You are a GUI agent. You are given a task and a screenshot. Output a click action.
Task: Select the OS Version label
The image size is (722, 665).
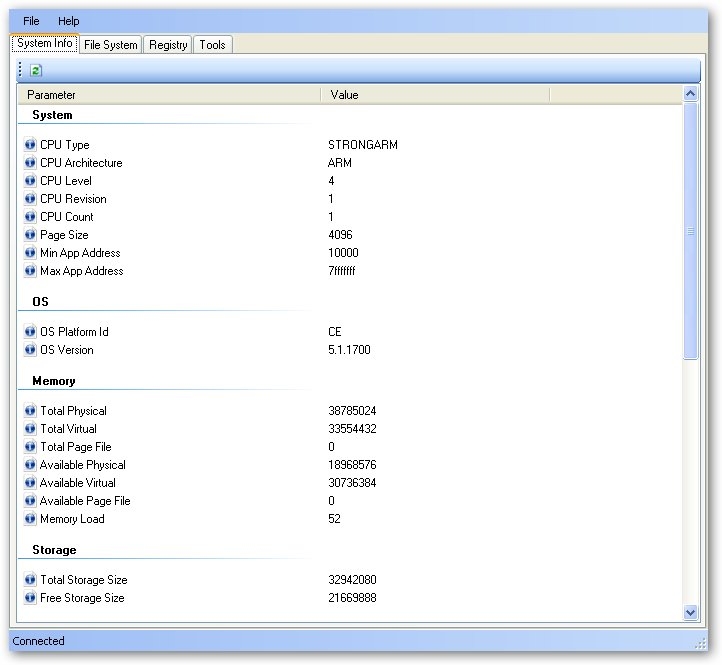pos(67,350)
